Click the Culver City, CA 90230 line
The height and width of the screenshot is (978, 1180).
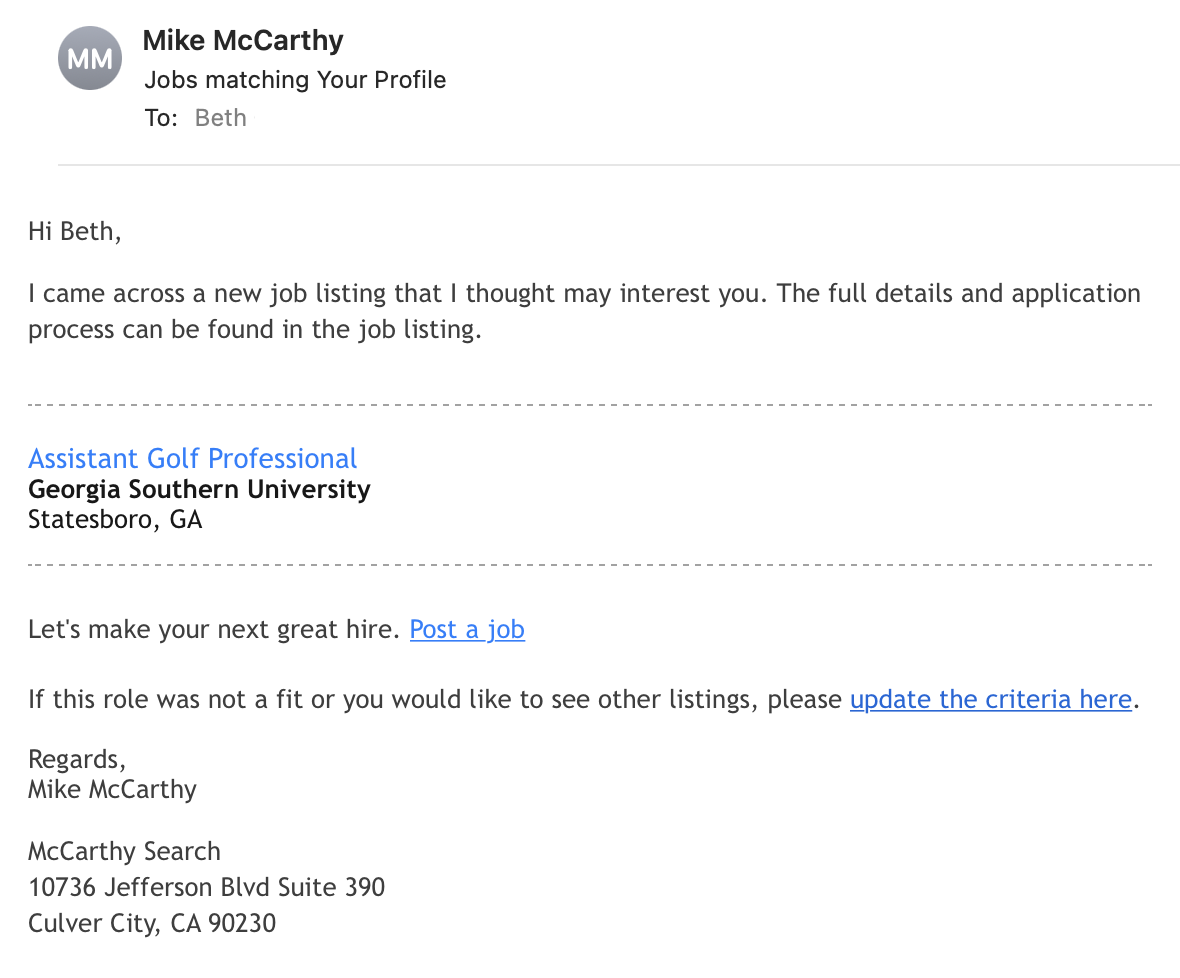pyautogui.click(x=152, y=923)
